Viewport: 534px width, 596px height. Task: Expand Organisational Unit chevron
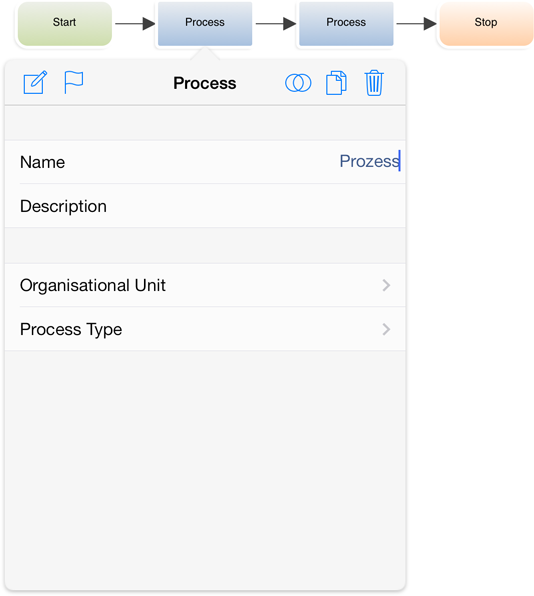pyautogui.click(x=386, y=285)
